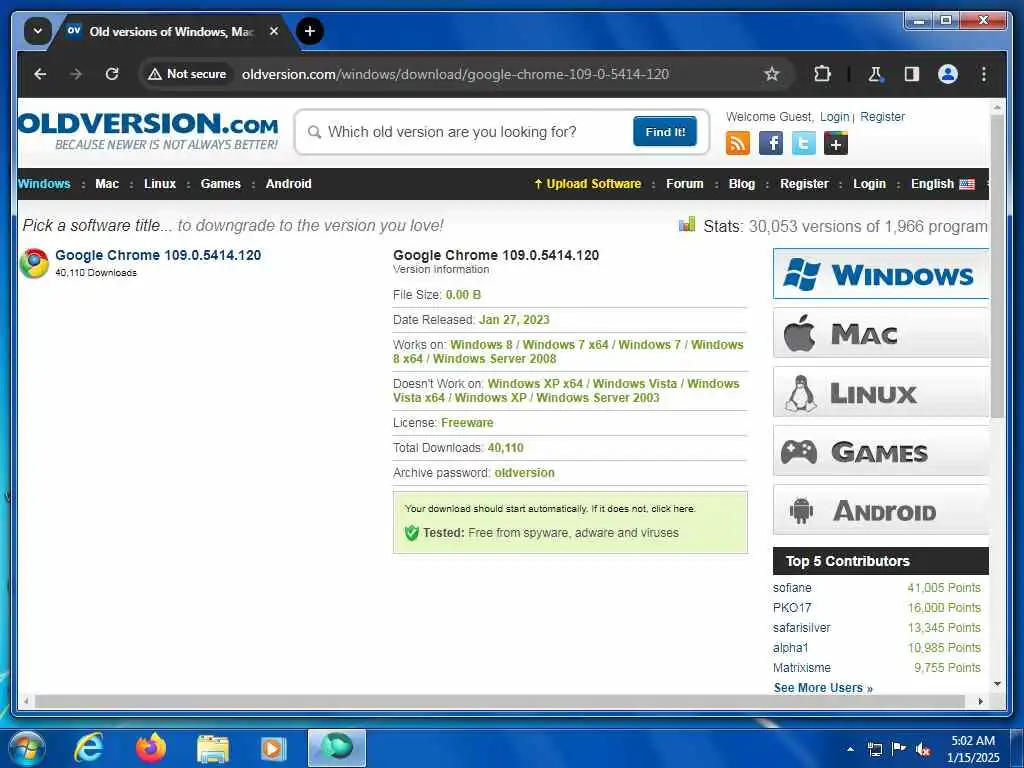
Task: Click the 'click here' download text
Action: (673, 509)
